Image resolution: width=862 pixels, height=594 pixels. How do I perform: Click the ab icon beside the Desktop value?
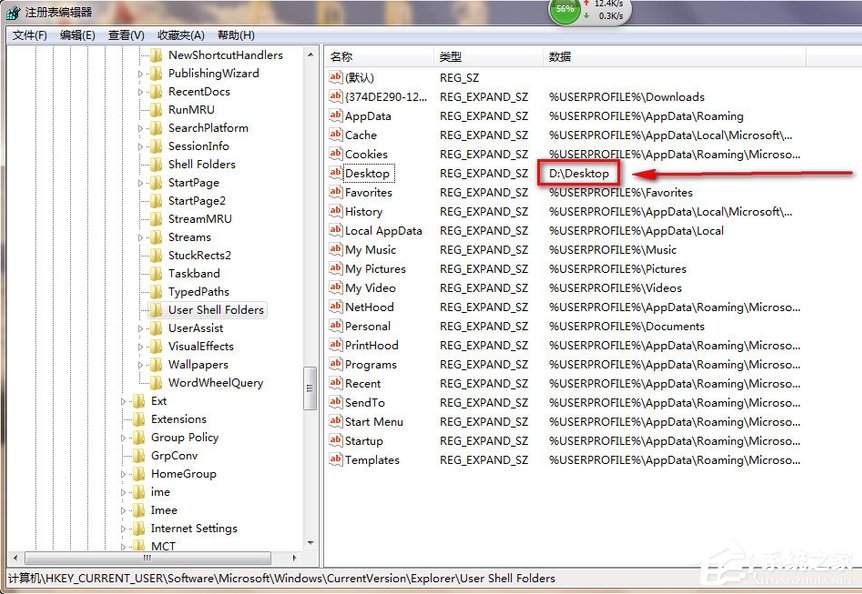click(335, 173)
